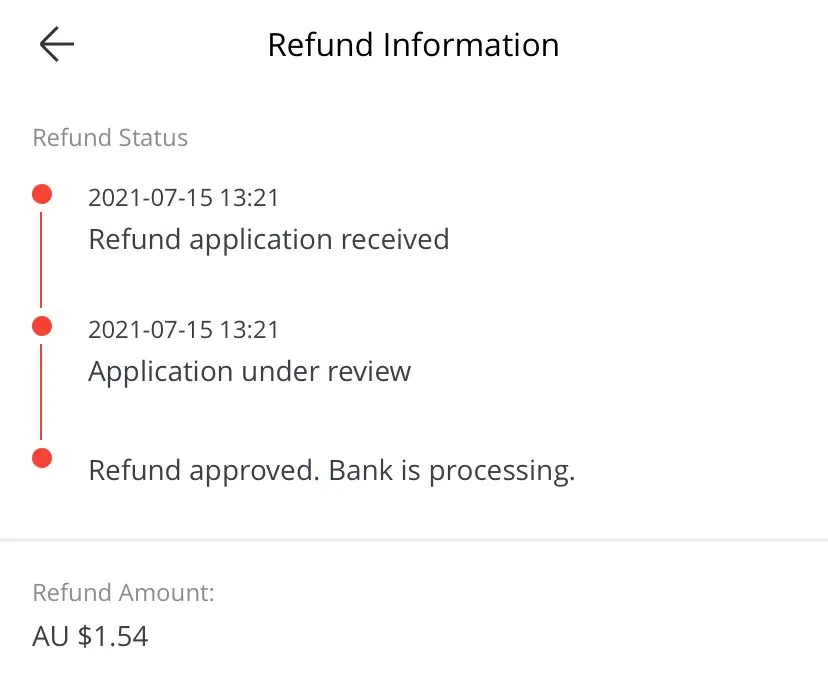Click the red dot beside Refund approved
Screen dimensions: 828x684
41,458
